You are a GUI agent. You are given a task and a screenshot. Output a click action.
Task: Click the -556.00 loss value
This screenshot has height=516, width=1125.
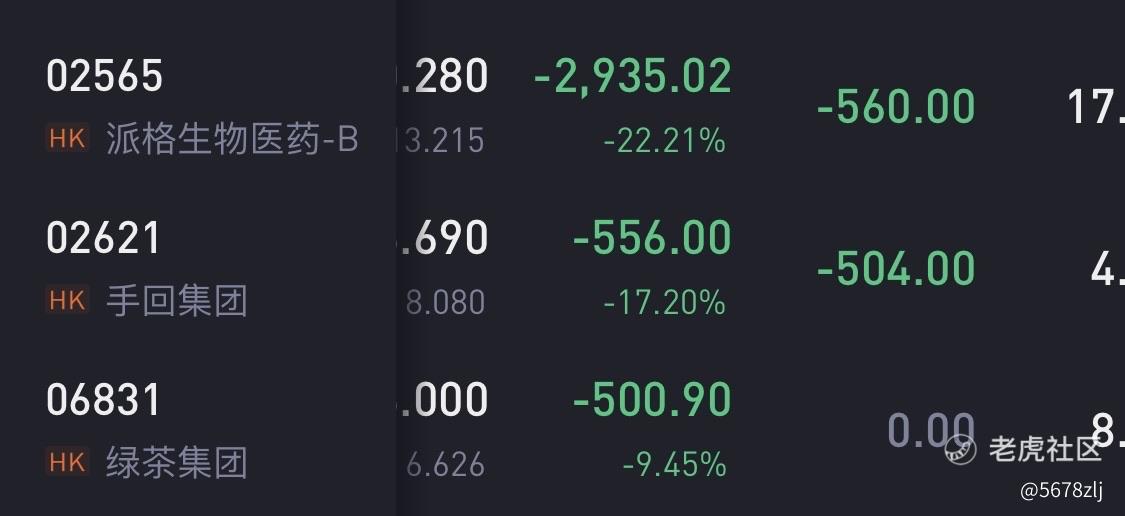pyautogui.click(x=651, y=238)
